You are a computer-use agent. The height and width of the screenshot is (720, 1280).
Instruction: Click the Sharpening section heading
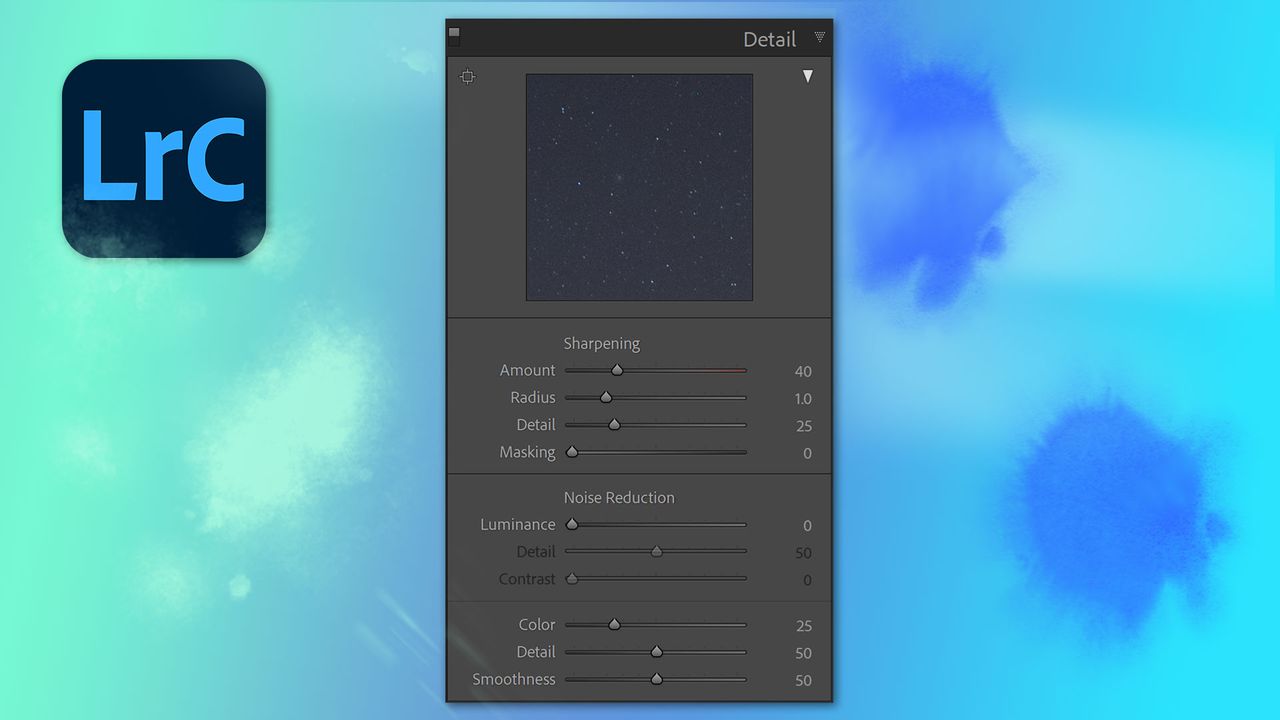pos(602,343)
